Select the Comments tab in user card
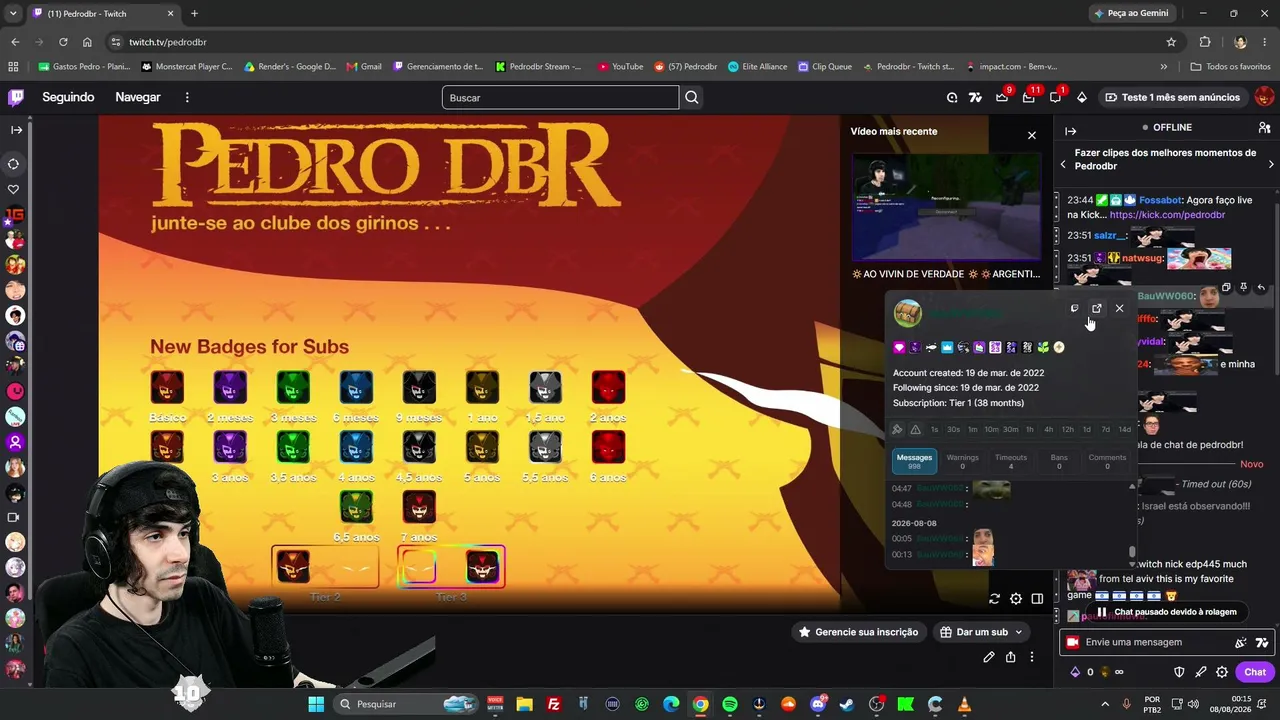This screenshot has height=720, width=1280. [1107, 461]
